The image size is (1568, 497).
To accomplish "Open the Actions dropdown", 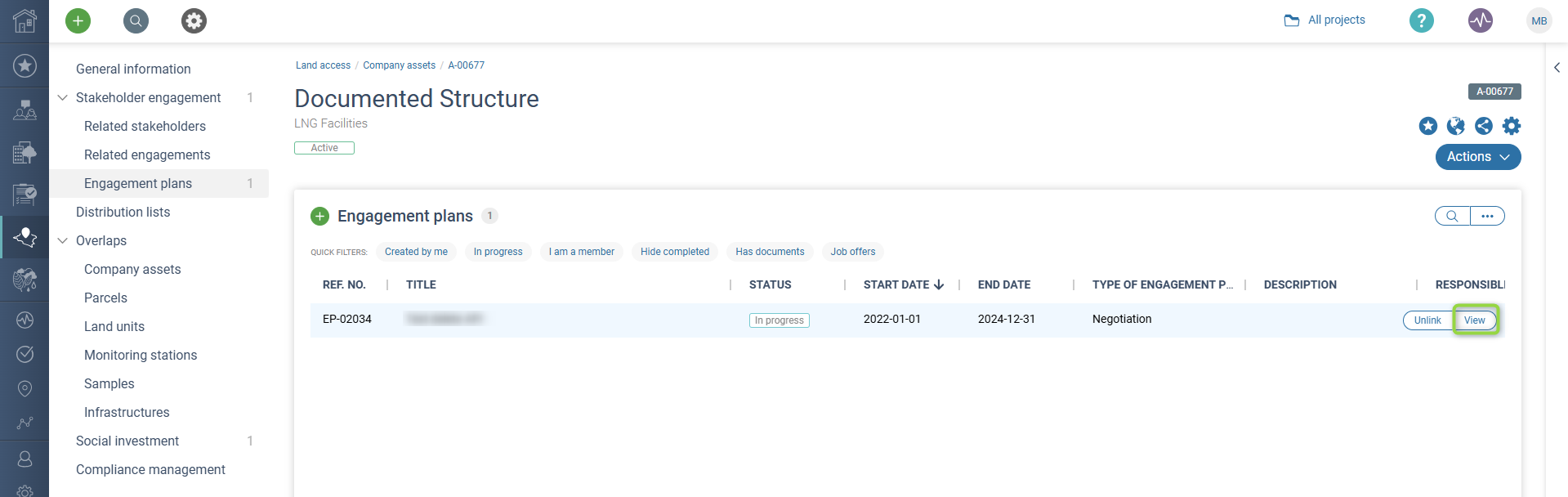I will click(1478, 157).
